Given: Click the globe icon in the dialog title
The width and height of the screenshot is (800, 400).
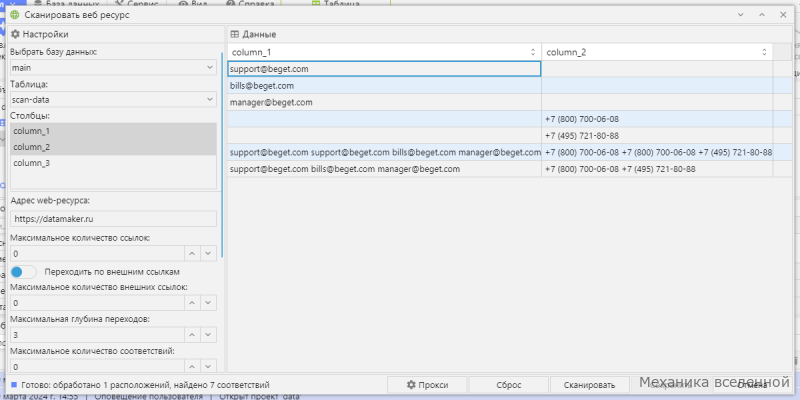Looking at the screenshot, I should (14, 15).
